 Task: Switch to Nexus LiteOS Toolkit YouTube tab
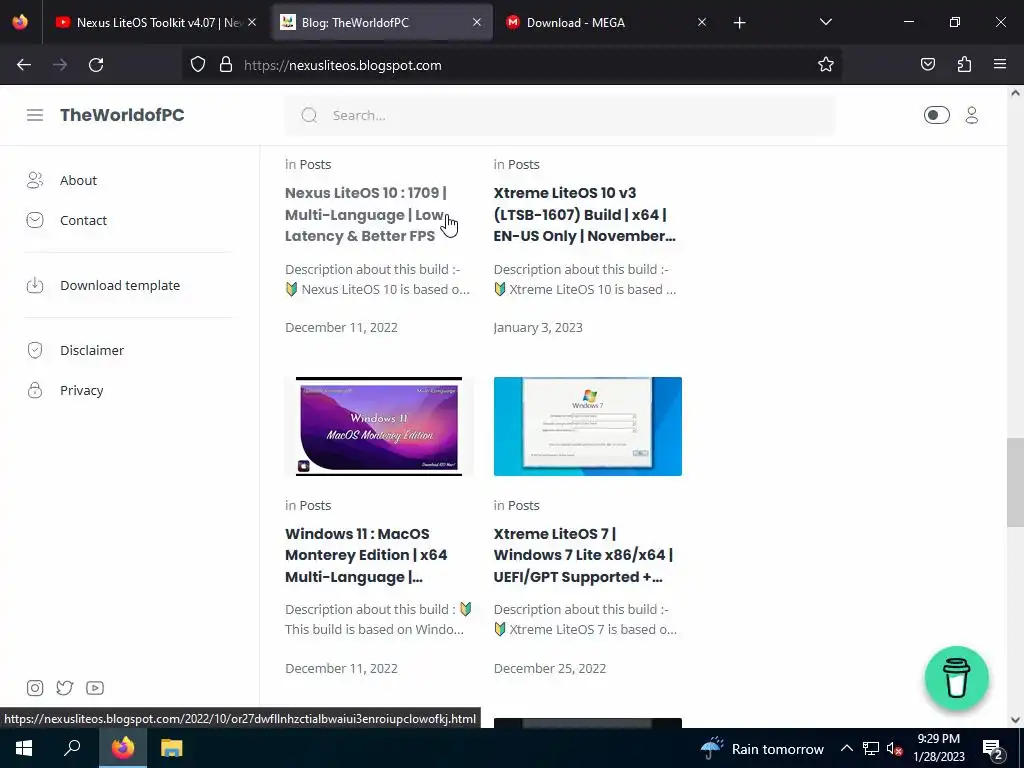(x=155, y=22)
